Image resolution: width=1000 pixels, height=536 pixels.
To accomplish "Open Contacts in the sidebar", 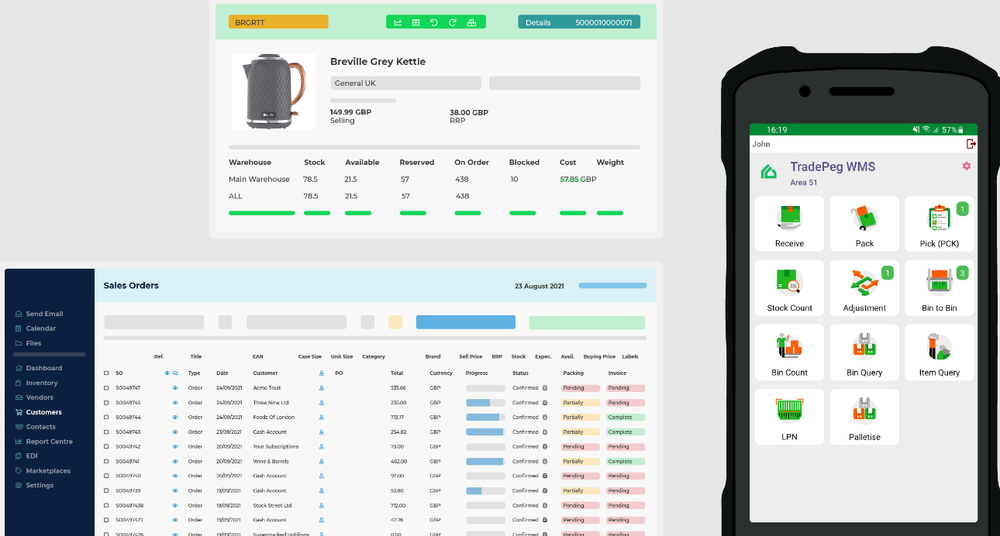I will click(35, 427).
